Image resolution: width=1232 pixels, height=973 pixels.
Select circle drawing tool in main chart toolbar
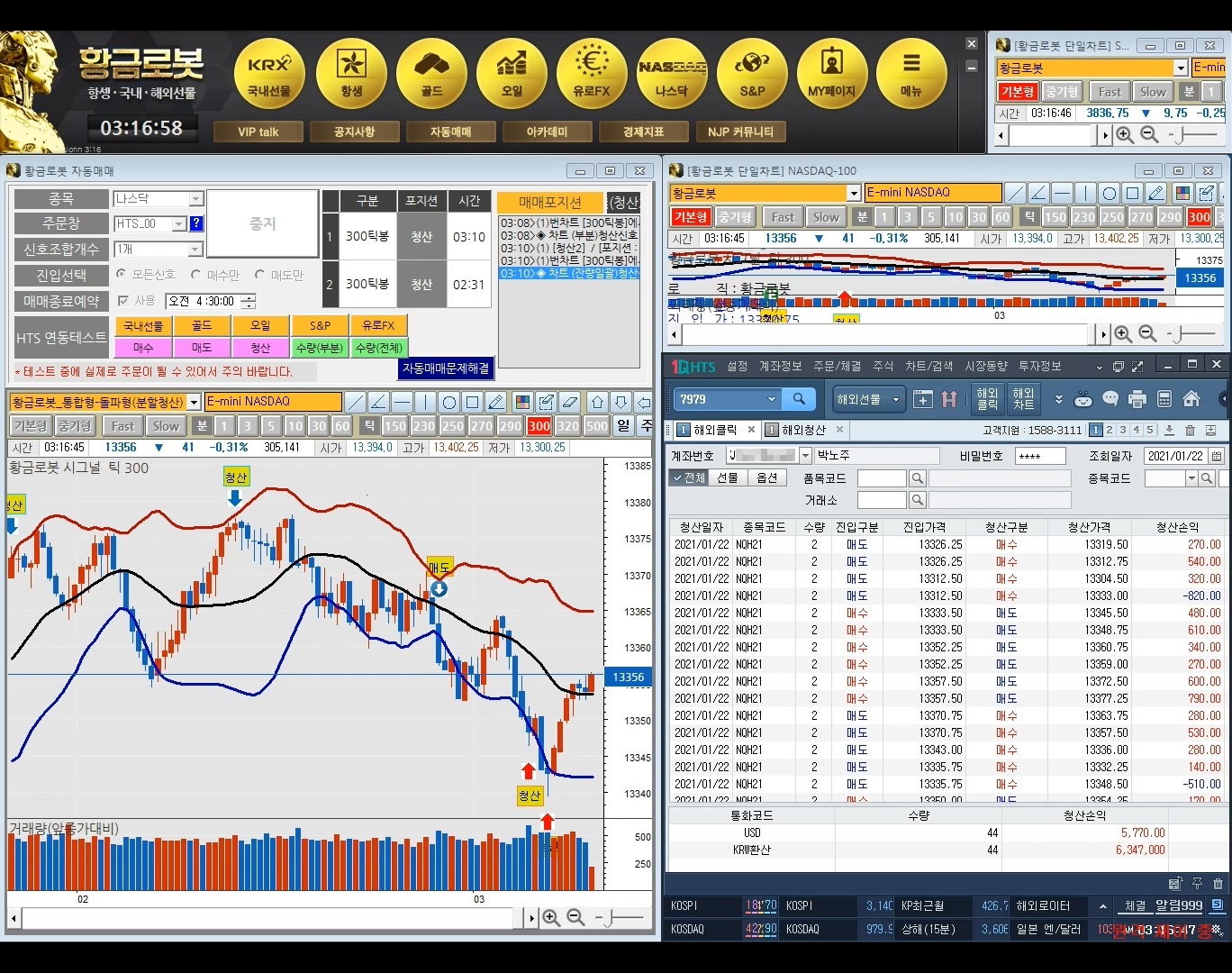(449, 402)
